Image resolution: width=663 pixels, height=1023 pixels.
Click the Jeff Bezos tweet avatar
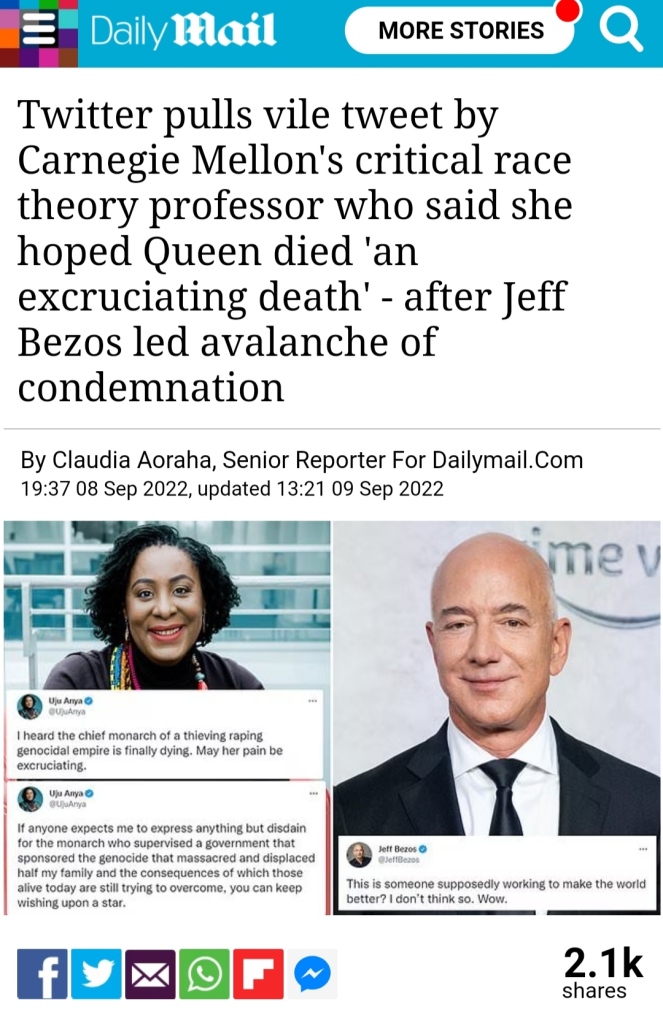(x=359, y=855)
